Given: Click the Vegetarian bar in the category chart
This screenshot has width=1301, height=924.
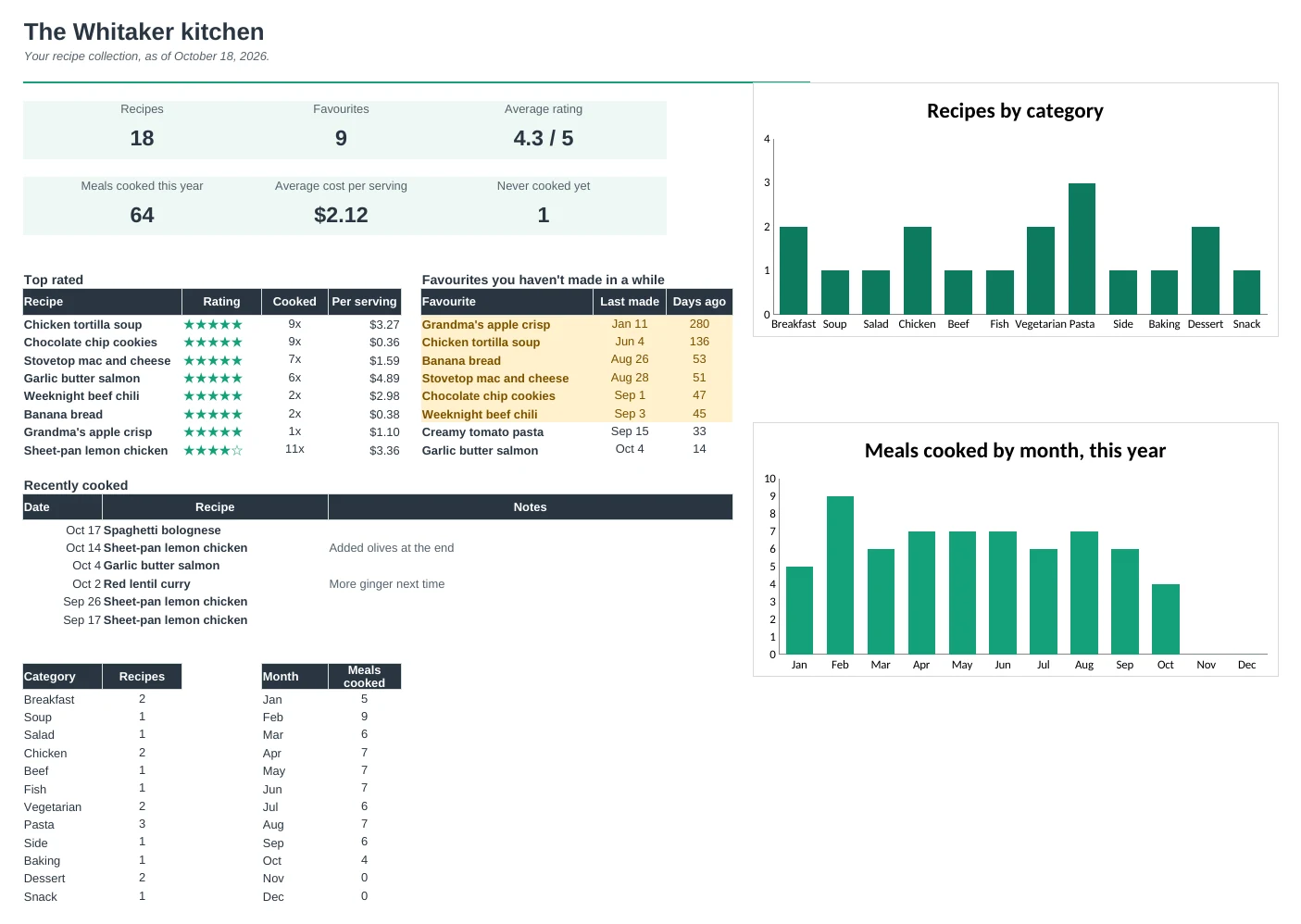Looking at the screenshot, I should [1041, 270].
